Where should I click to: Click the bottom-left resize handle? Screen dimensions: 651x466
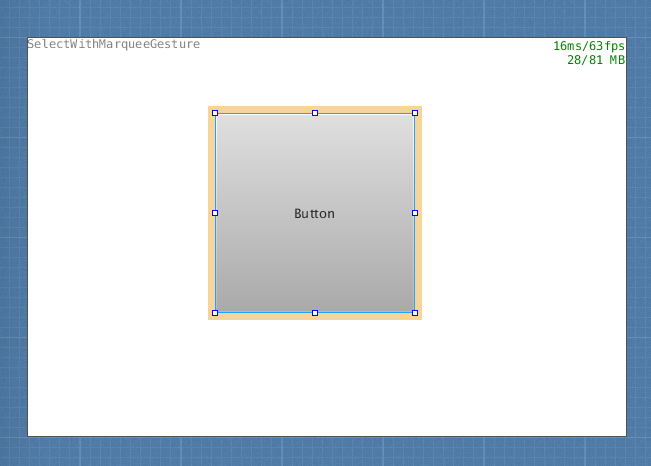pyautogui.click(x=215, y=313)
